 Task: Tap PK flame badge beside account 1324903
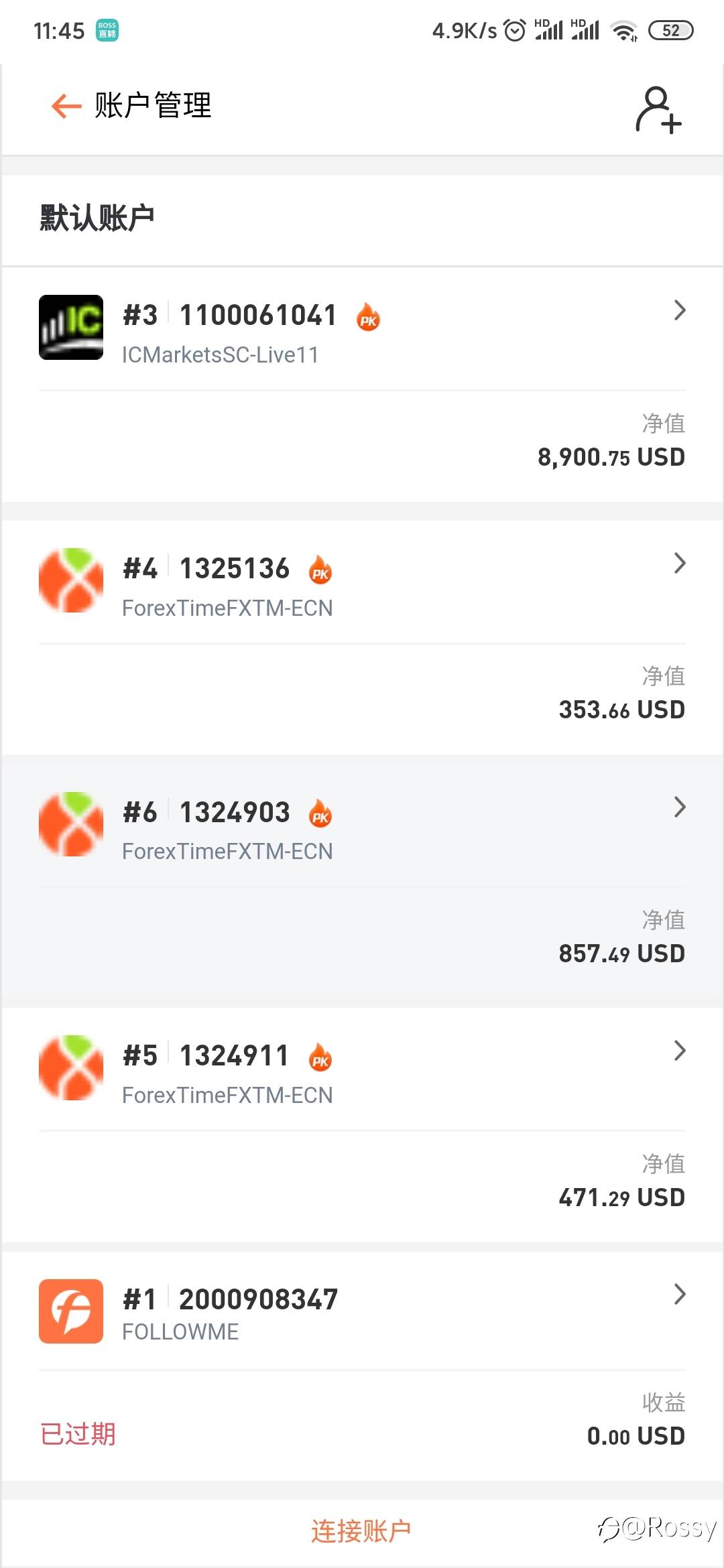tap(320, 813)
